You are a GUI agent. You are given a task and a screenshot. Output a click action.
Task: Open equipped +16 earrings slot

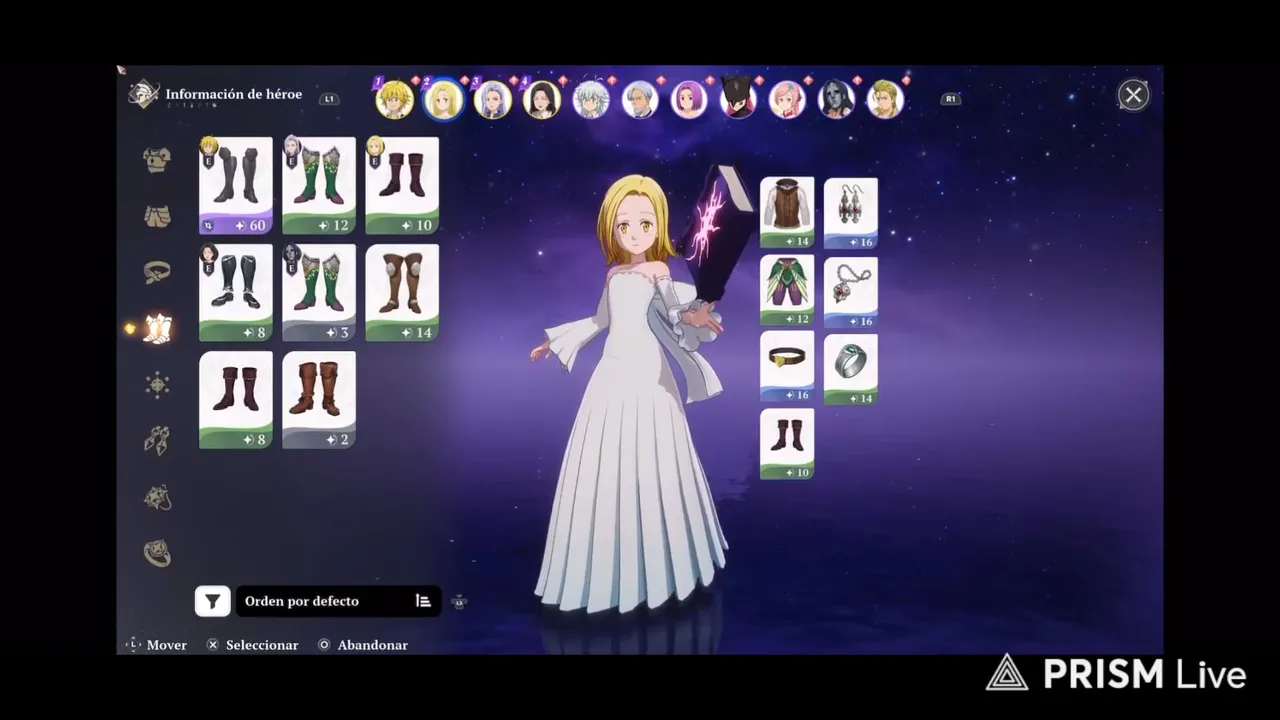pyautogui.click(x=851, y=213)
